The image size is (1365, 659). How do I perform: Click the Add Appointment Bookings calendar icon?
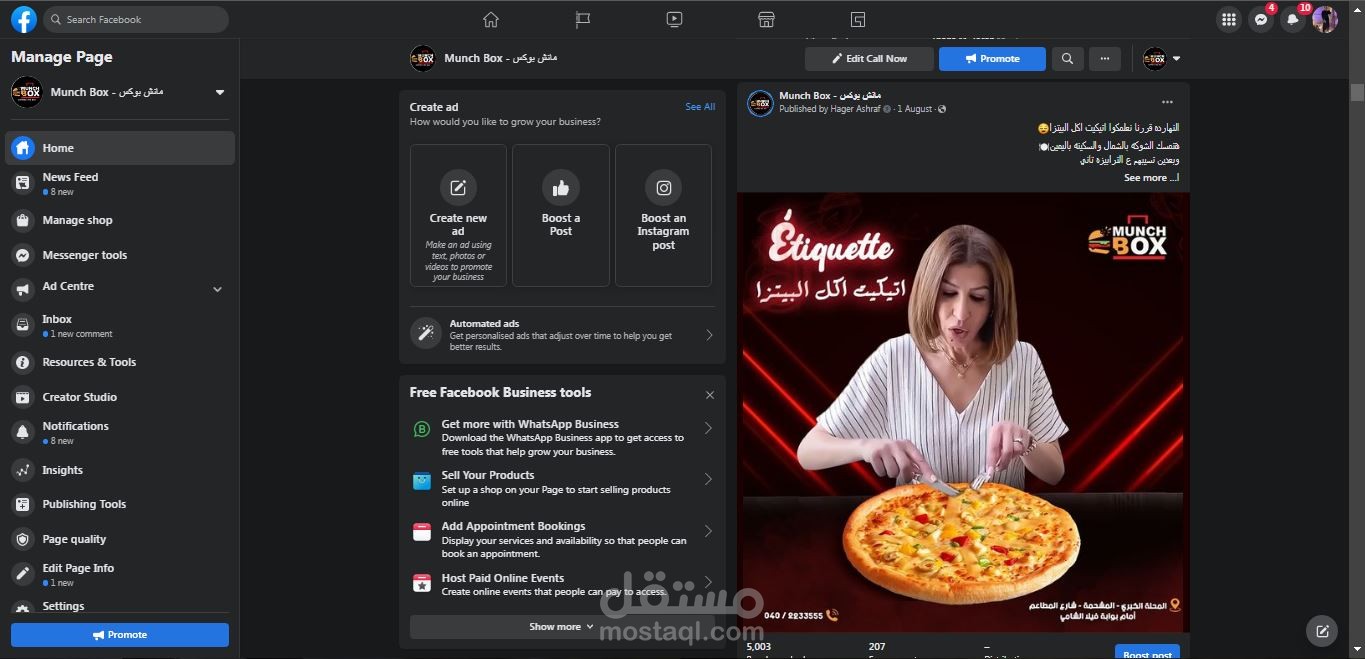[422, 532]
